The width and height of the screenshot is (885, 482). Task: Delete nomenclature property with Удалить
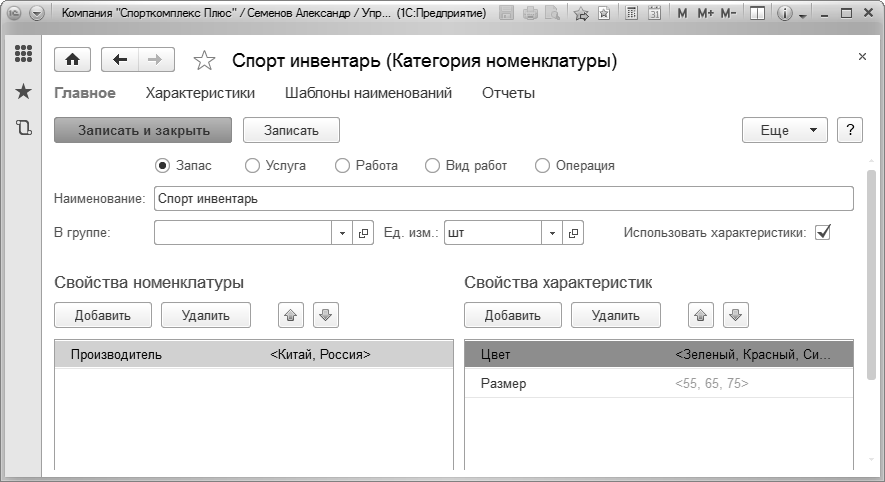pyautogui.click(x=205, y=315)
